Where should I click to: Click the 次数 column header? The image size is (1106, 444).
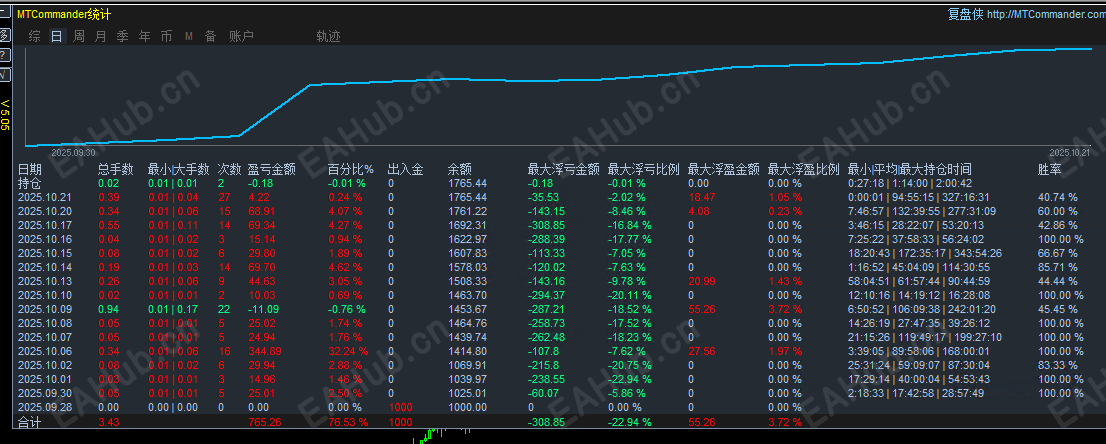coord(229,169)
